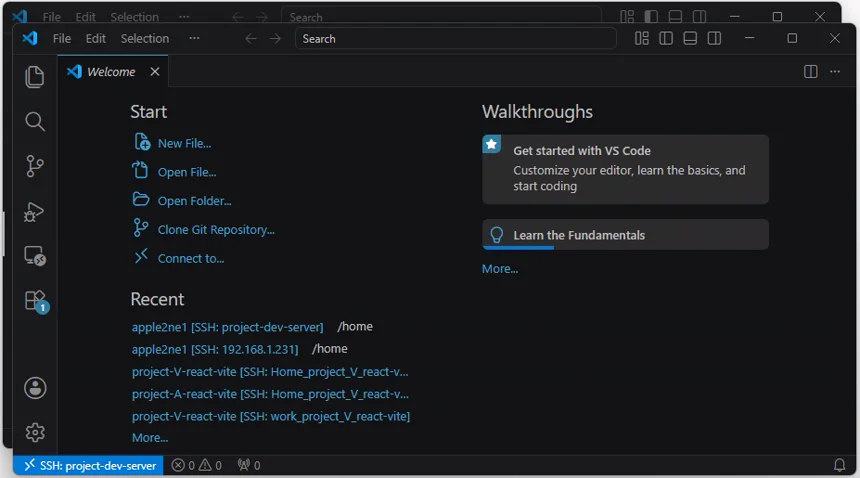
Task: Open the Edit menu
Action: (x=95, y=38)
